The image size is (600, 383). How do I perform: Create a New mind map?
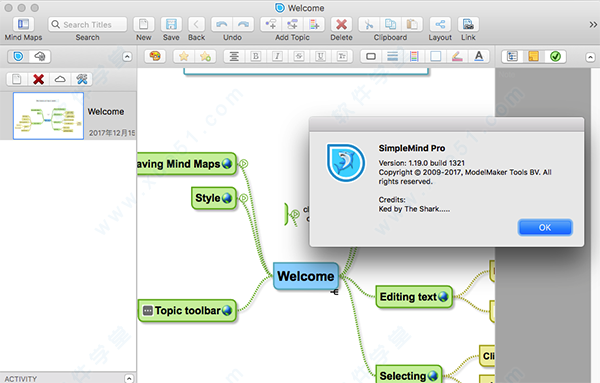pyautogui.click(x=143, y=24)
